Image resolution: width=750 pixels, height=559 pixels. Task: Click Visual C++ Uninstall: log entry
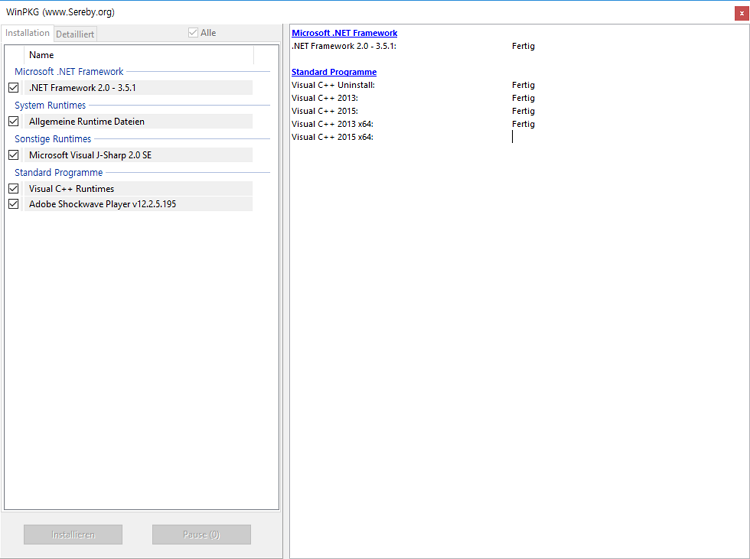(333, 85)
